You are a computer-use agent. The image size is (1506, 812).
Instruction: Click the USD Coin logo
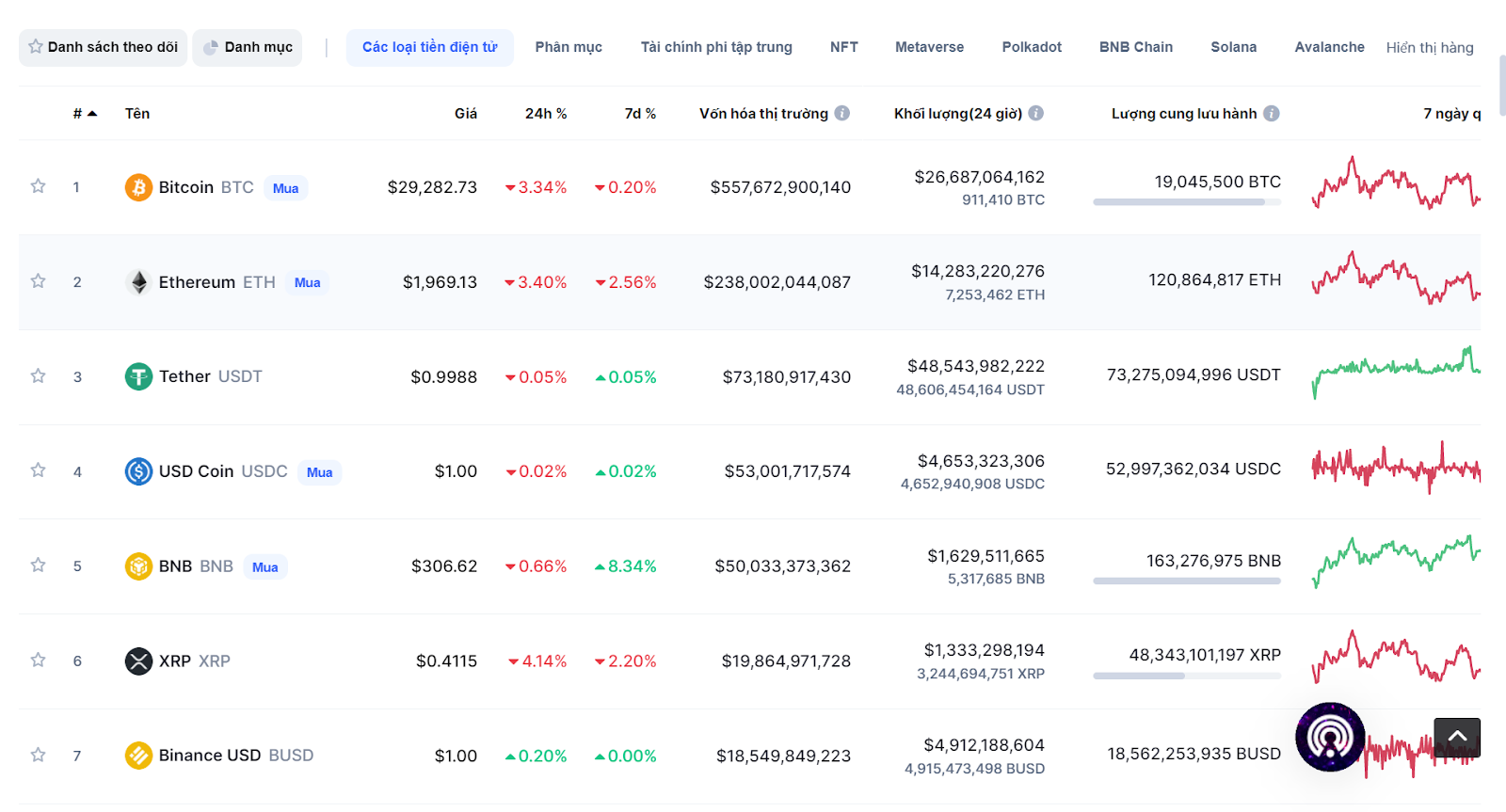pos(138,471)
